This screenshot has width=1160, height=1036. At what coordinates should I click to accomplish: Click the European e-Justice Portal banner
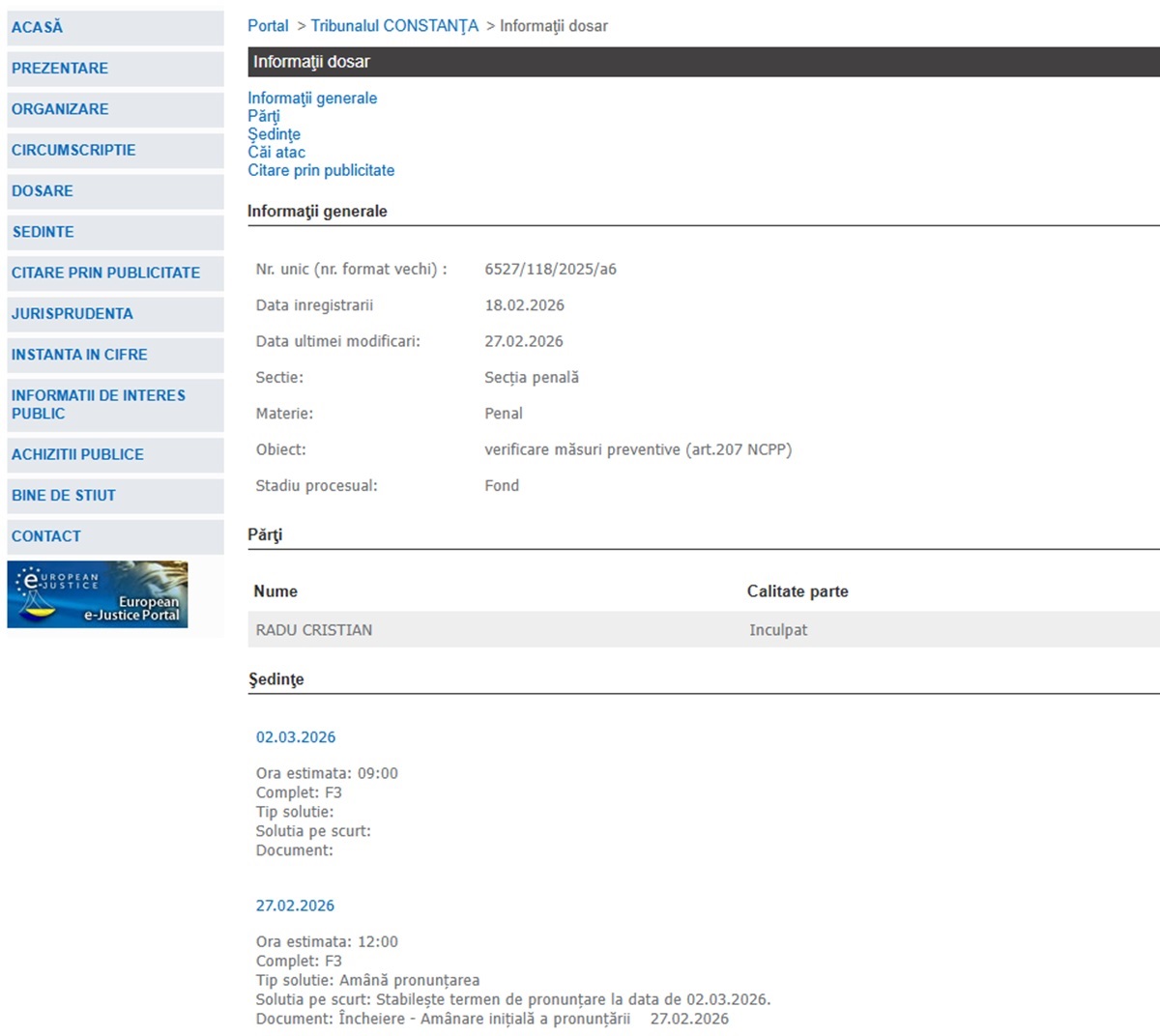click(98, 594)
